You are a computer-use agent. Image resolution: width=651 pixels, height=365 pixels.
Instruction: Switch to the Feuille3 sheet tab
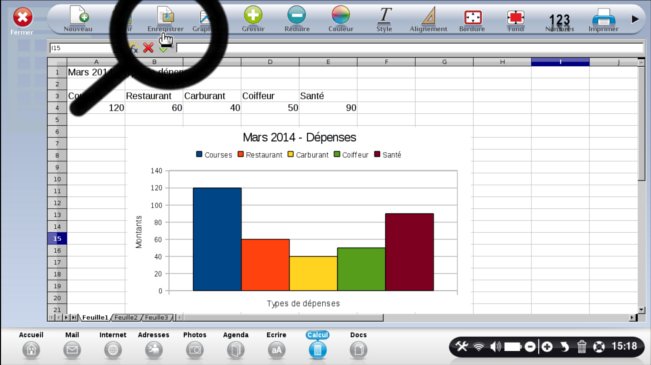coord(157,317)
